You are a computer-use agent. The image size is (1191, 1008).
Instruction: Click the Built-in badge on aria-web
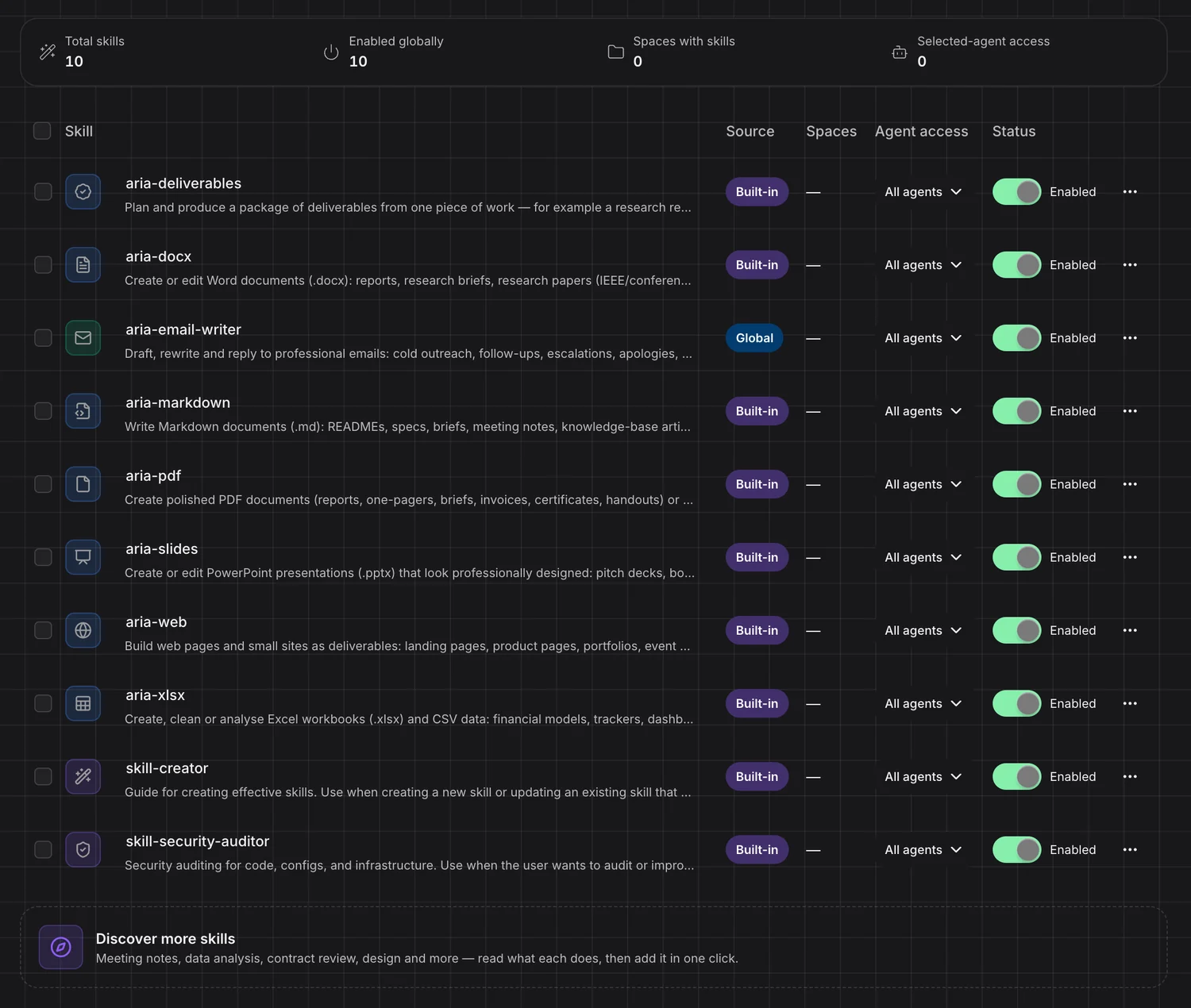coord(757,630)
